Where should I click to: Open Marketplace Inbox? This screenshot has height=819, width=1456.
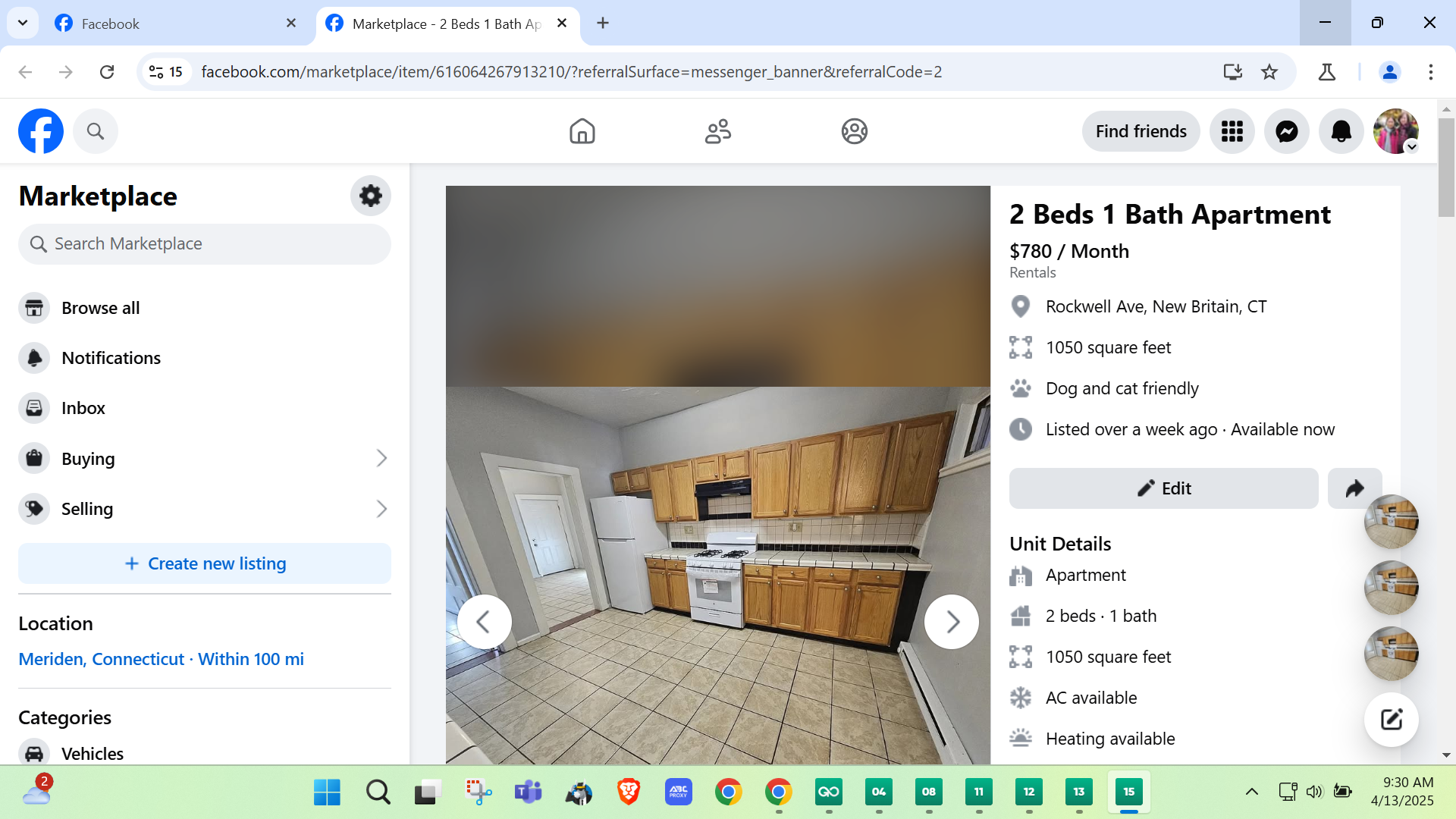click(x=83, y=408)
